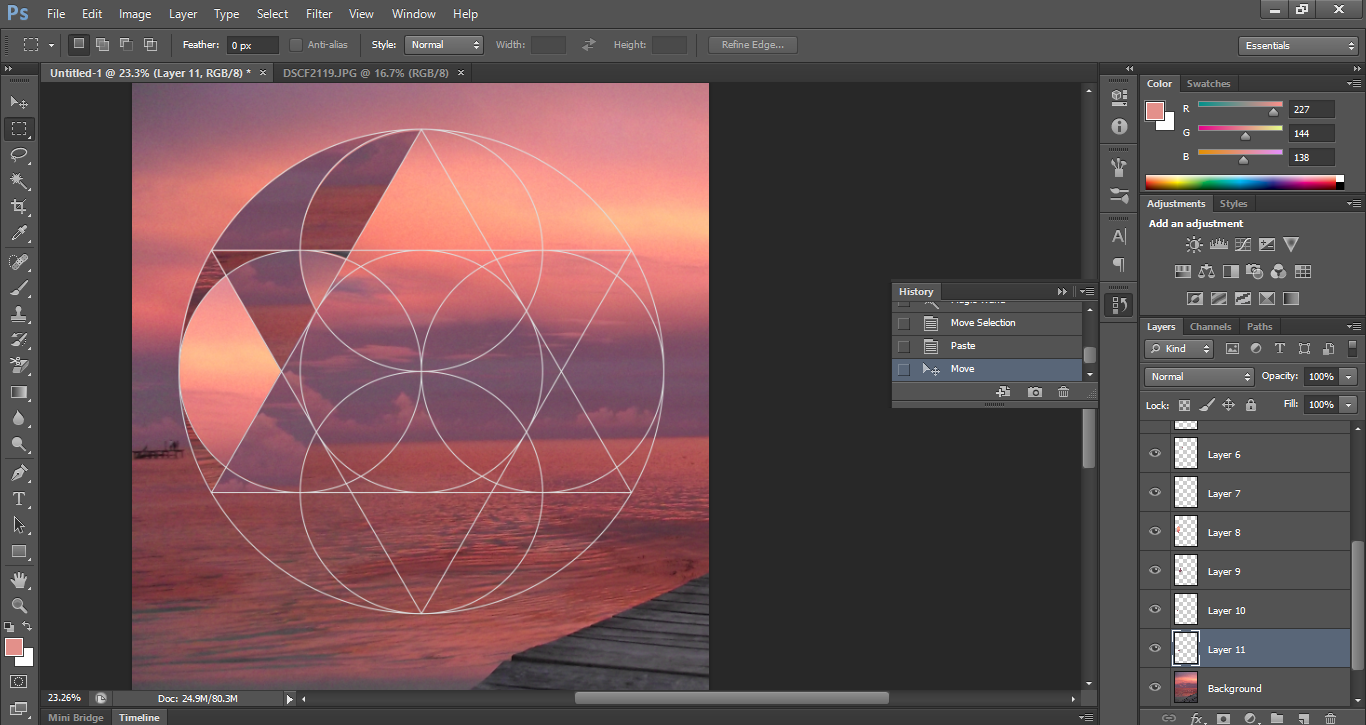This screenshot has height=725, width=1366.
Task: Open the Image menu
Action: click(135, 14)
